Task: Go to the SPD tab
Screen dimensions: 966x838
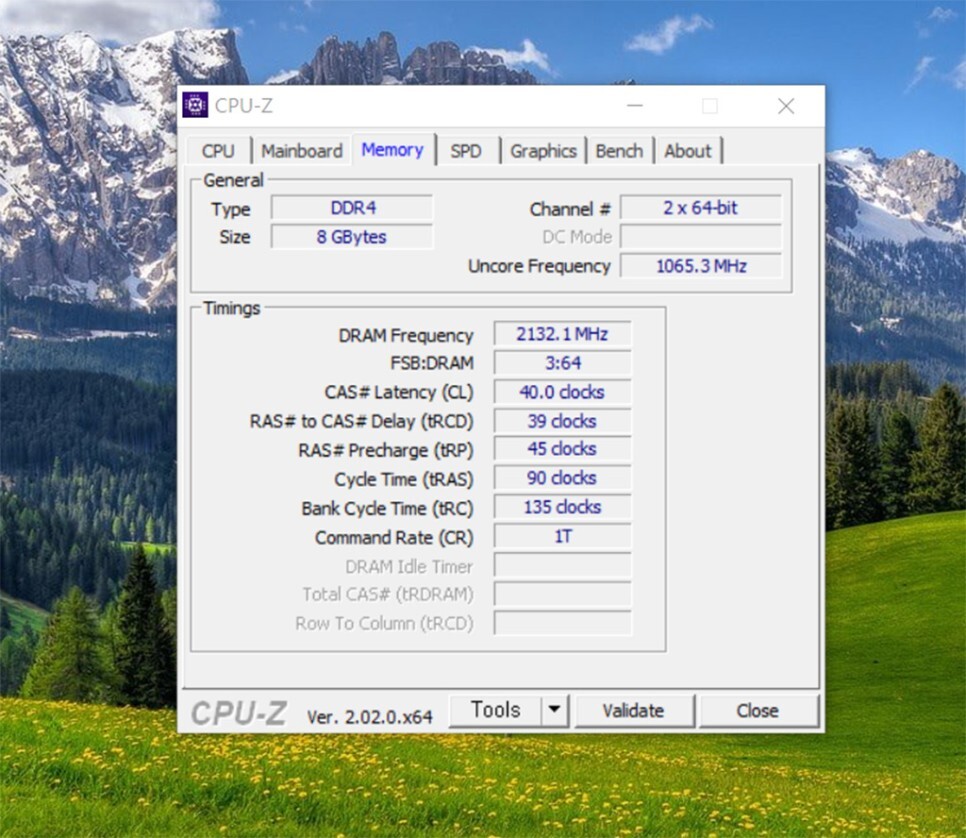Action: click(466, 151)
